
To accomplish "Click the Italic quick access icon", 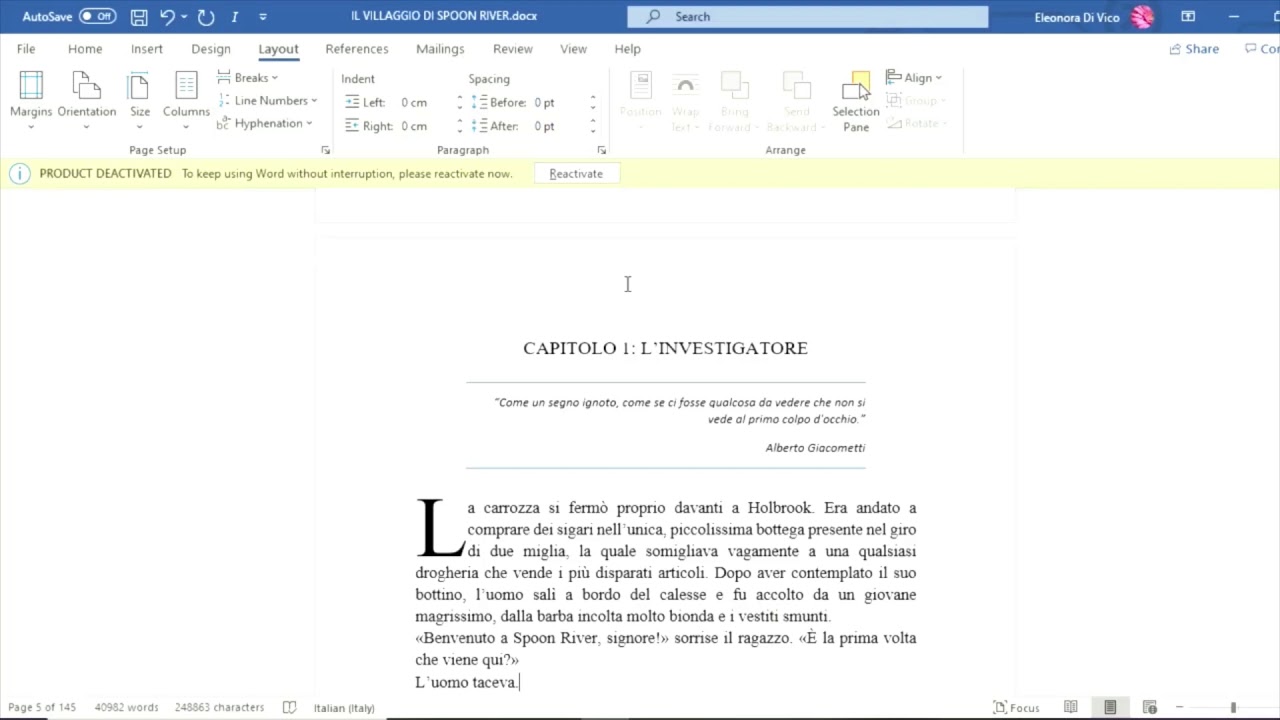I will pyautogui.click(x=234, y=17).
